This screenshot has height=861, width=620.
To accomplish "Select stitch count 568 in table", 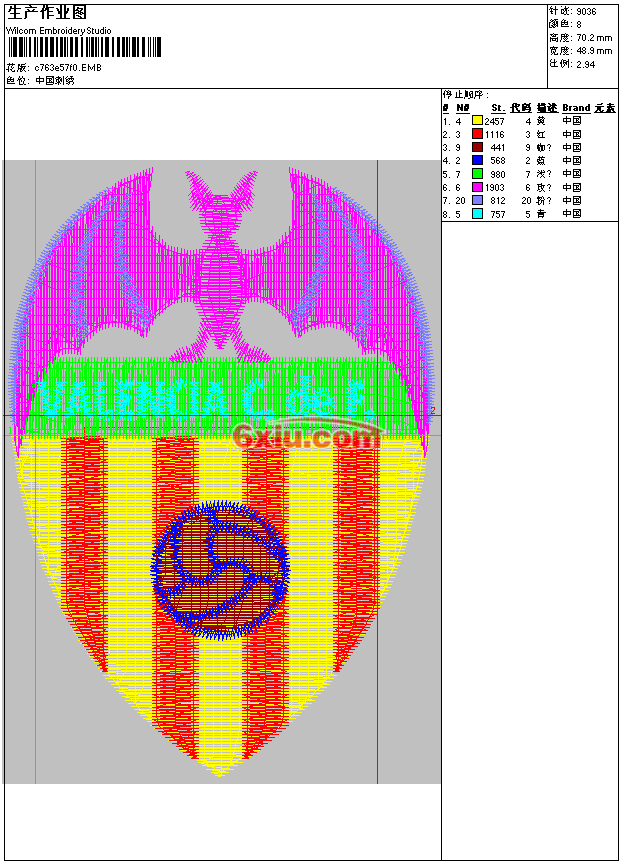I will [498, 161].
